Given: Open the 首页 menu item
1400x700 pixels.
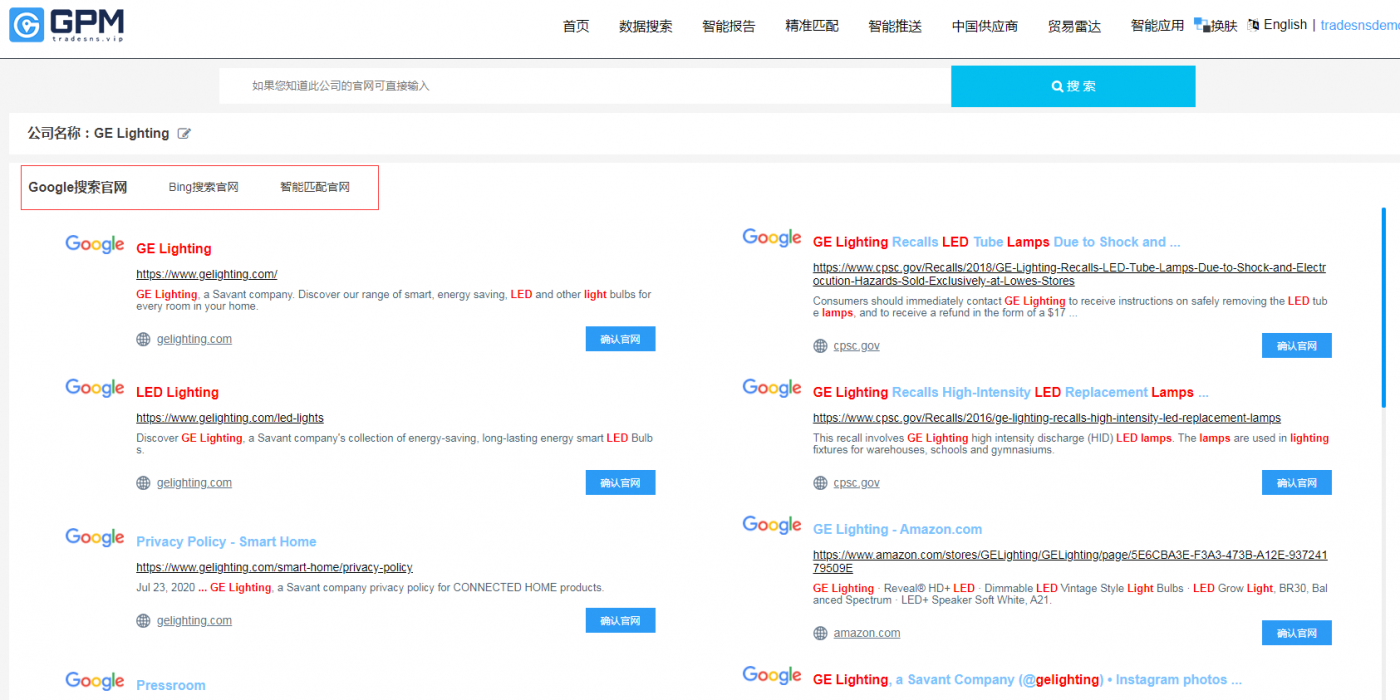Looking at the screenshot, I should coord(576,26).
